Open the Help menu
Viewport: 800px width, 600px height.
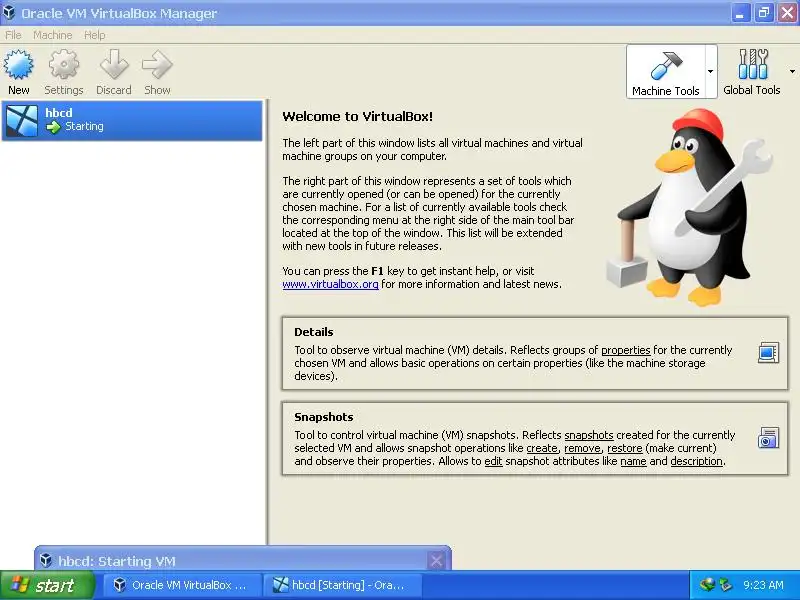click(94, 35)
